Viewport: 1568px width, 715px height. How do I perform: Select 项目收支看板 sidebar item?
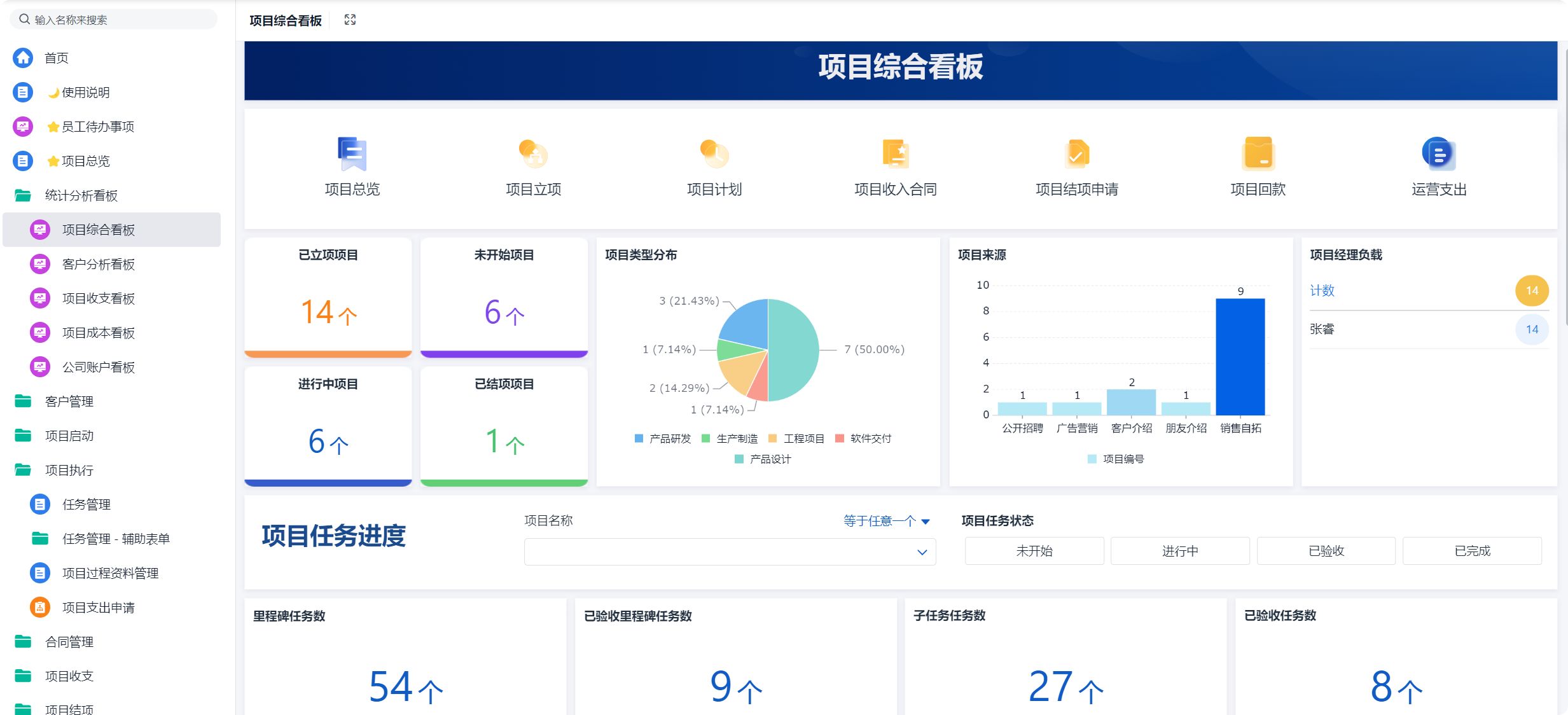[98, 298]
